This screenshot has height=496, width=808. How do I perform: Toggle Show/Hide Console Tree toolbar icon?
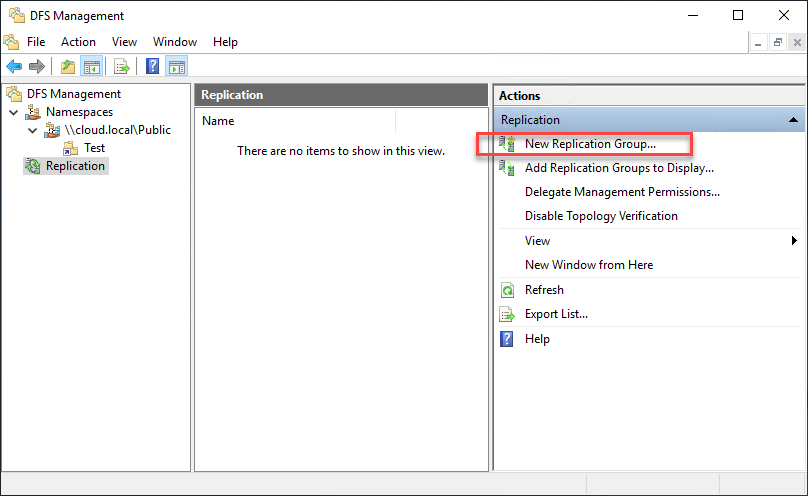[92, 66]
